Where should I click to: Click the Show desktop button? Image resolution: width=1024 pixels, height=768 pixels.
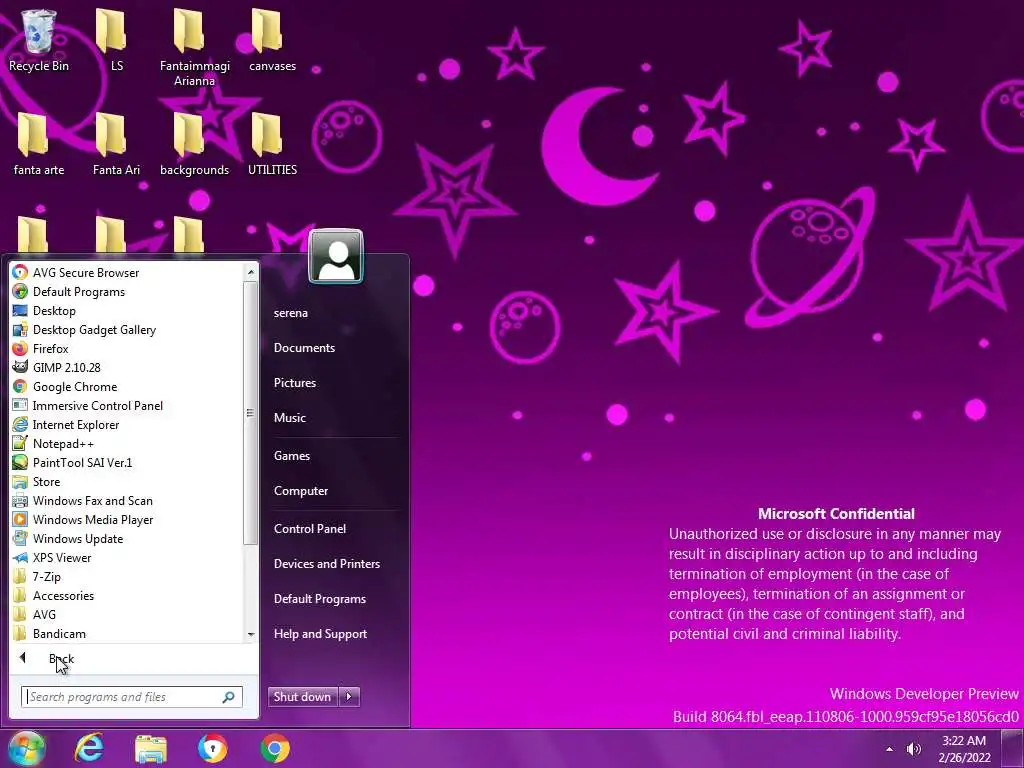click(x=1011, y=749)
